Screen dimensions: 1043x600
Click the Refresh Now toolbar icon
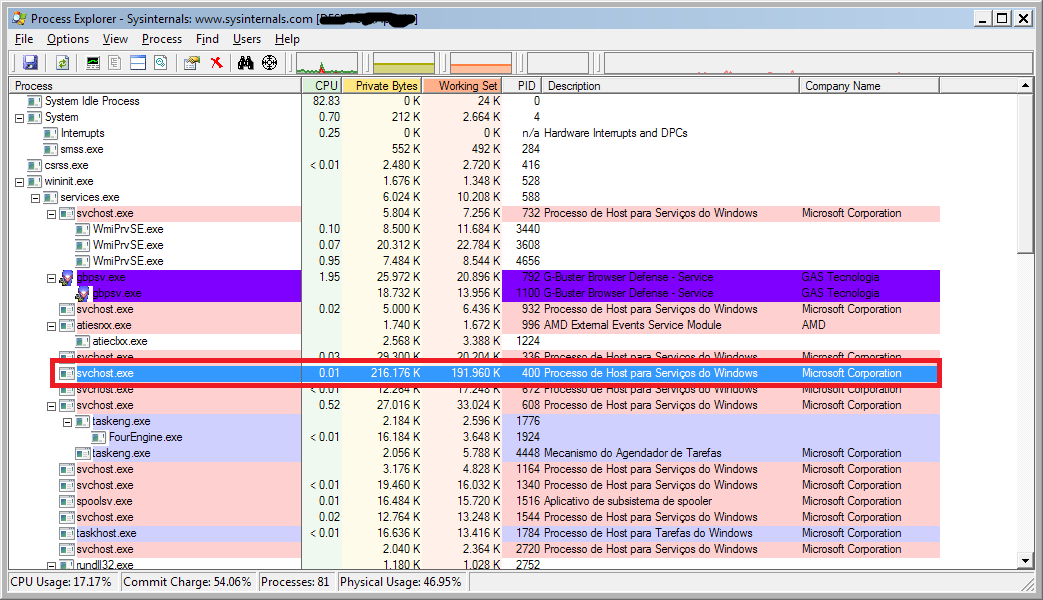pyautogui.click(x=62, y=63)
